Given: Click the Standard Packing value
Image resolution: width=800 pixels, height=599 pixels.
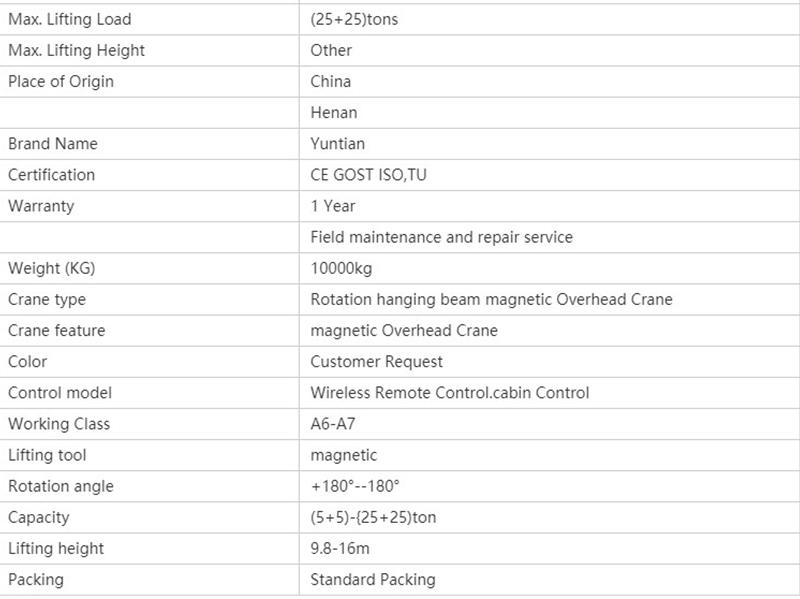Looking at the screenshot, I should 373,580.
